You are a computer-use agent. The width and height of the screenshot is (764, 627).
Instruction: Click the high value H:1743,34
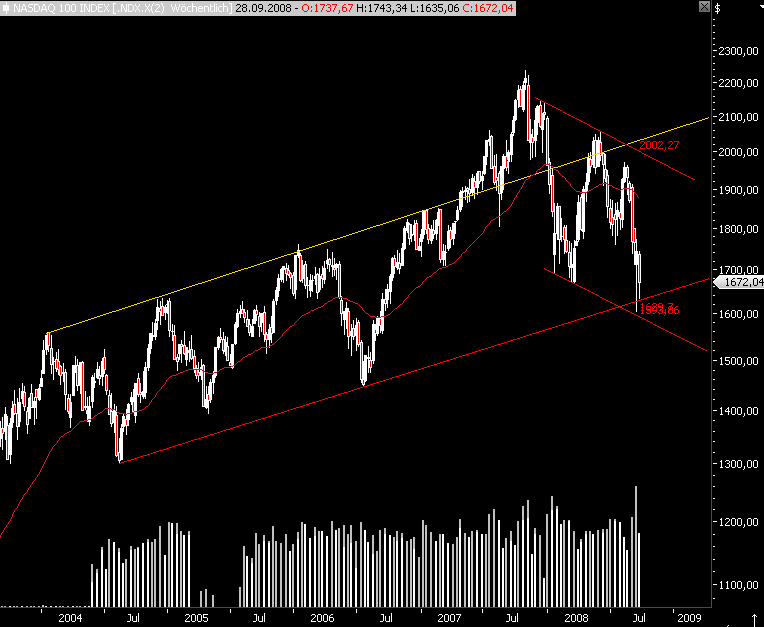(381, 8)
